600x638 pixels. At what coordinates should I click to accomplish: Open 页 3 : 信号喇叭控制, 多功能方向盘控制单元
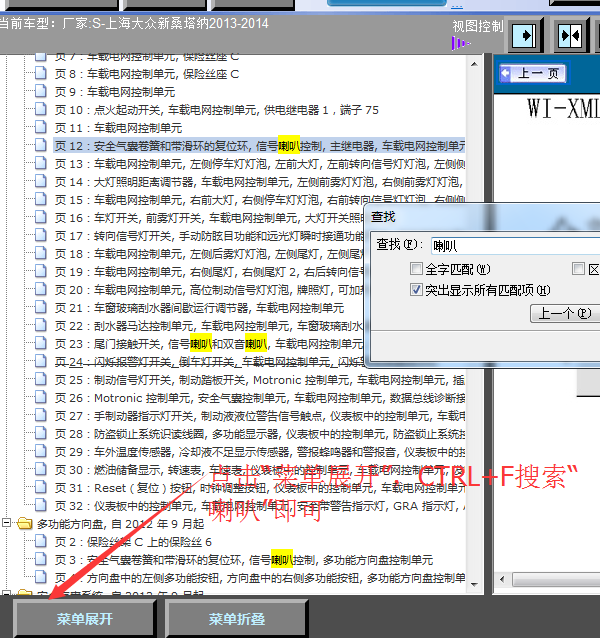coord(244,560)
